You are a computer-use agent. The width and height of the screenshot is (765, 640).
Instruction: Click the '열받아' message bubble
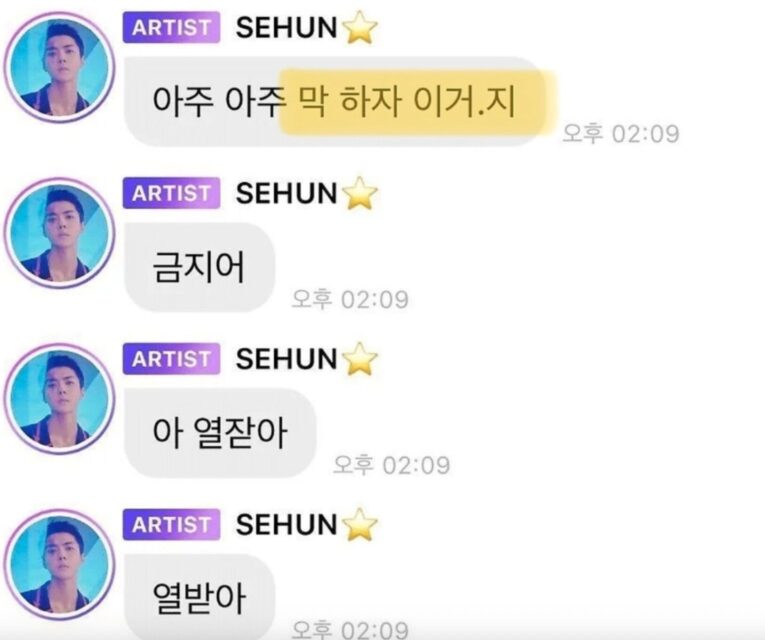[200, 596]
